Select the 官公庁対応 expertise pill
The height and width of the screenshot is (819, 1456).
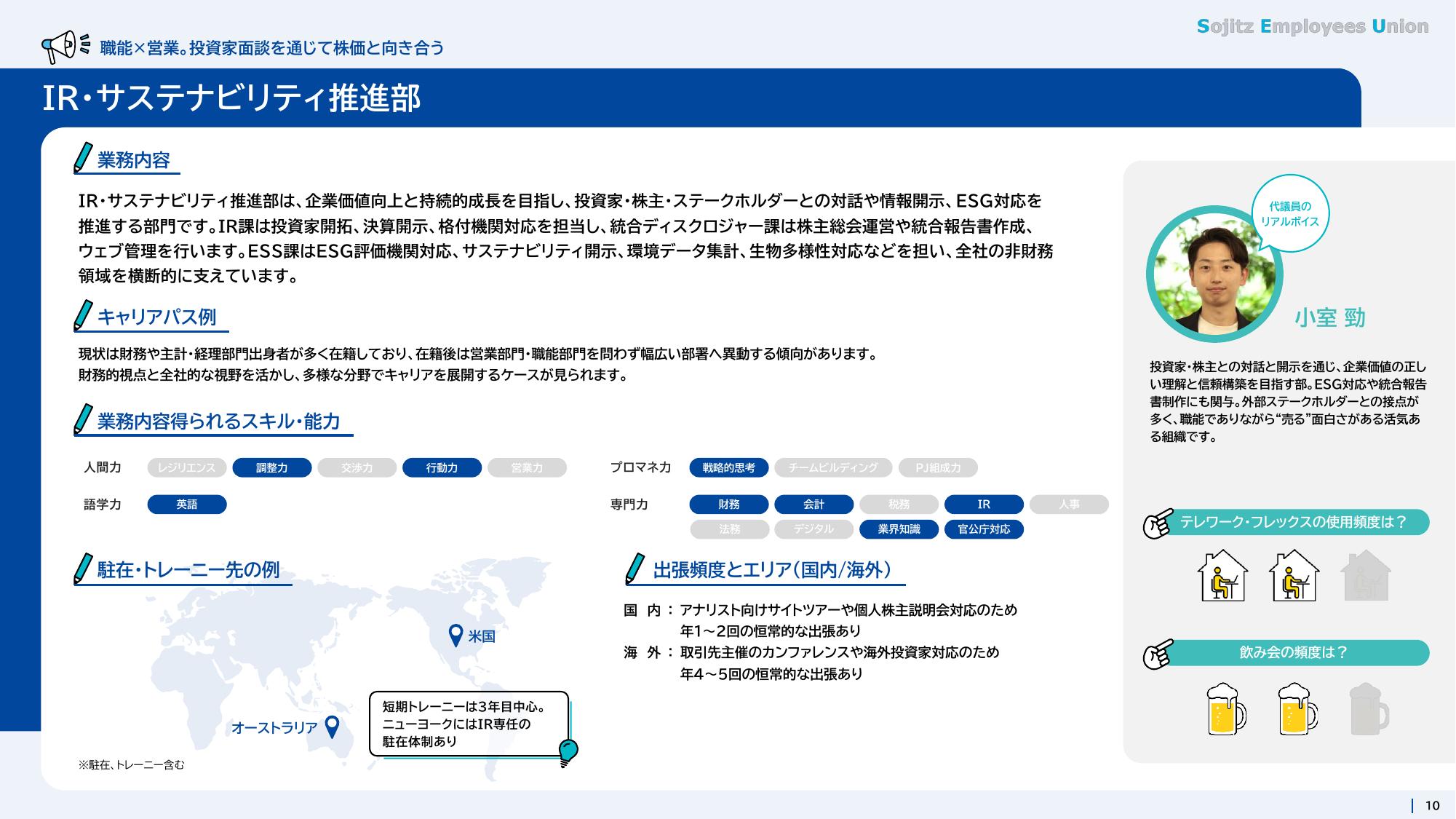click(x=984, y=529)
